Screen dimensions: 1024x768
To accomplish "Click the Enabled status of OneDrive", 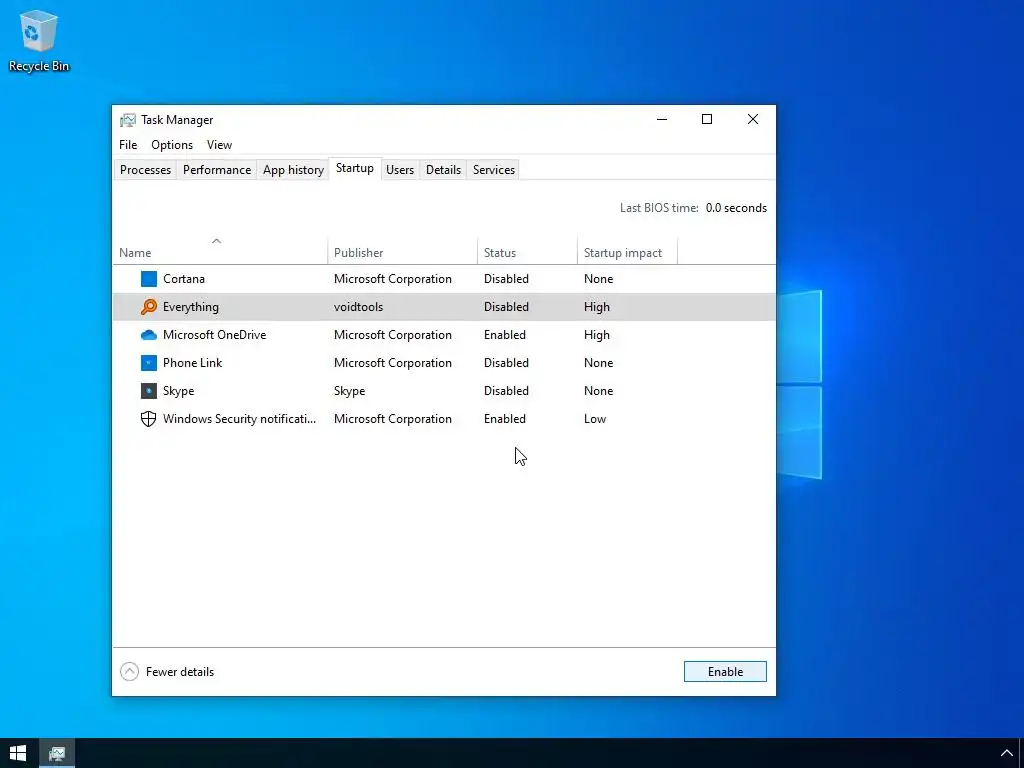I will 504,335.
